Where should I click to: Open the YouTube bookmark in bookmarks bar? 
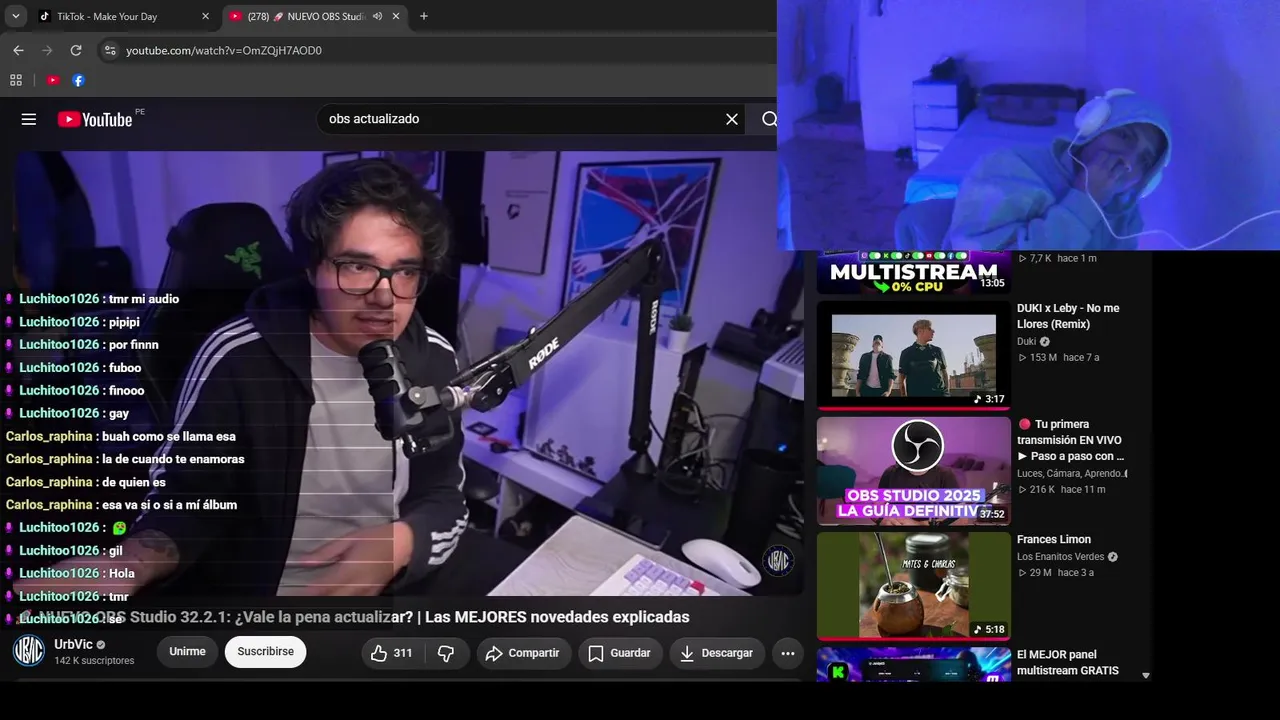point(53,80)
